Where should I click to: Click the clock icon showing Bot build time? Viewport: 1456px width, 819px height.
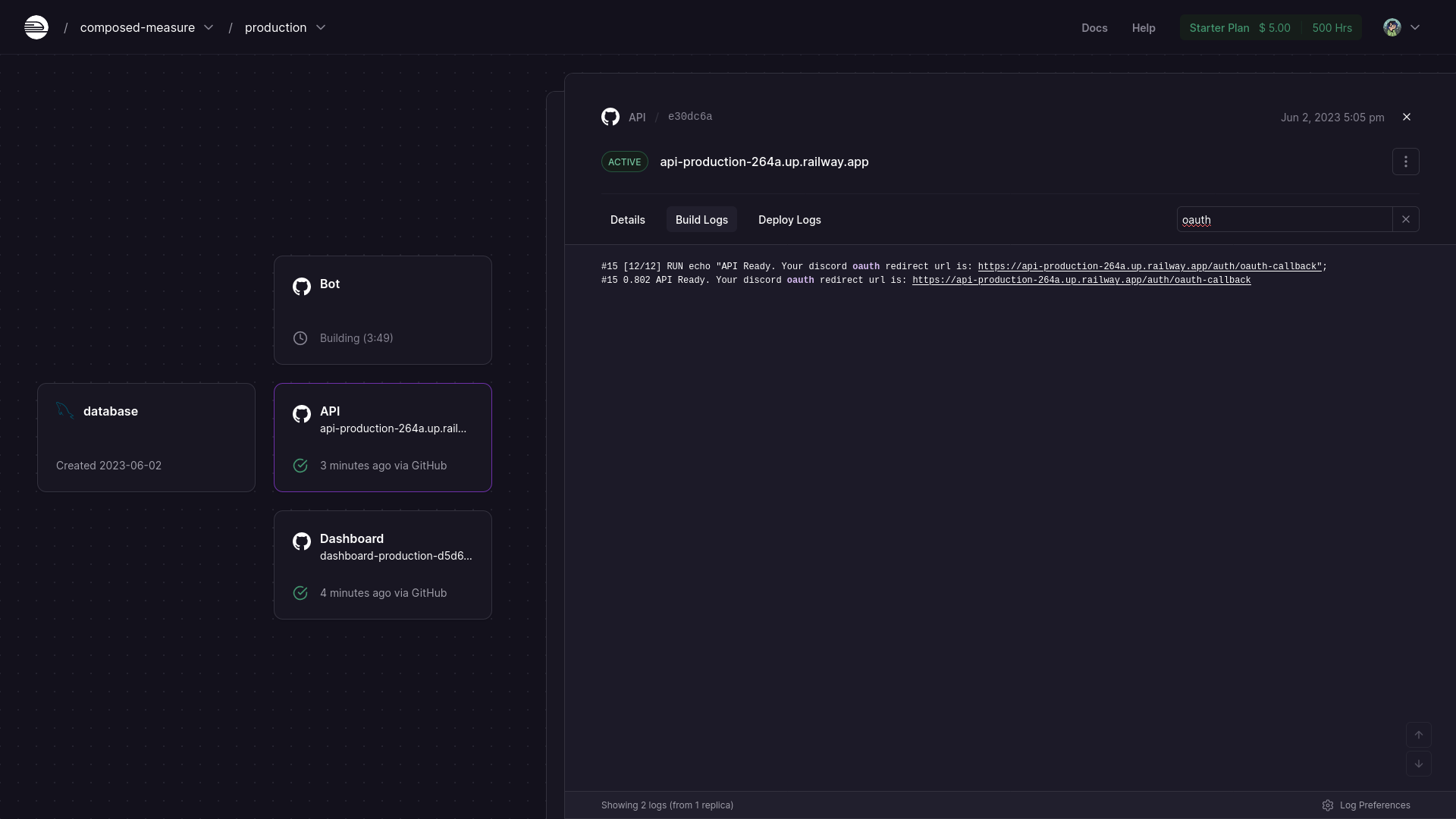pyautogui.click(x=300, y=337)
